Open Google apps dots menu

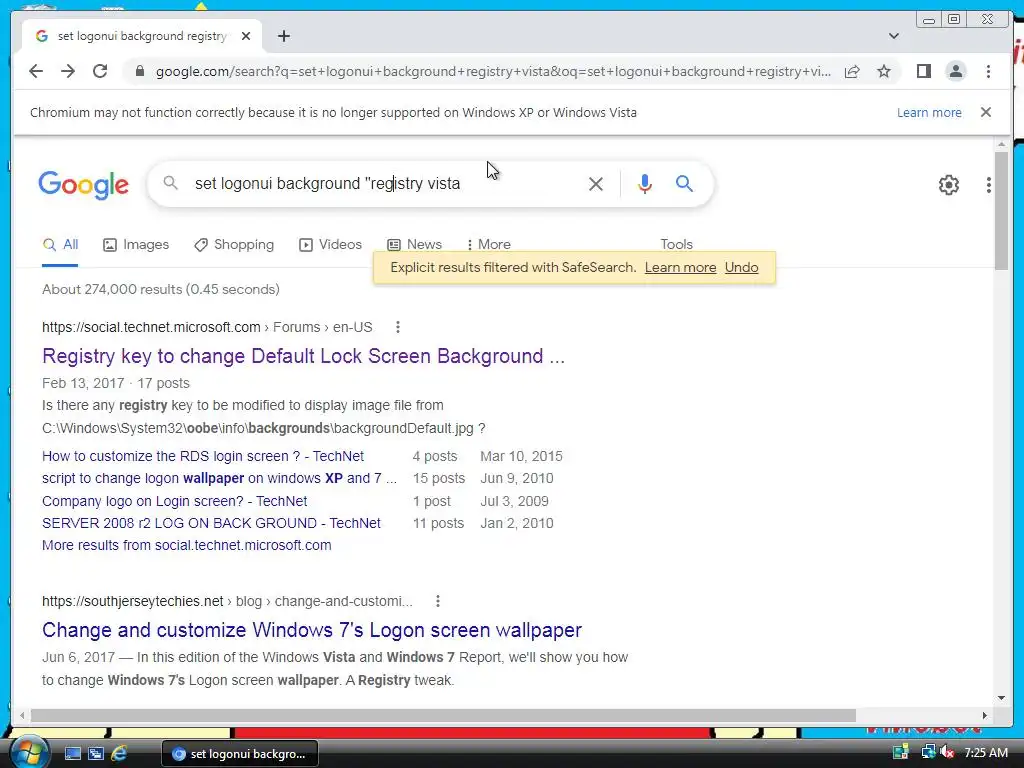point(989,185)
